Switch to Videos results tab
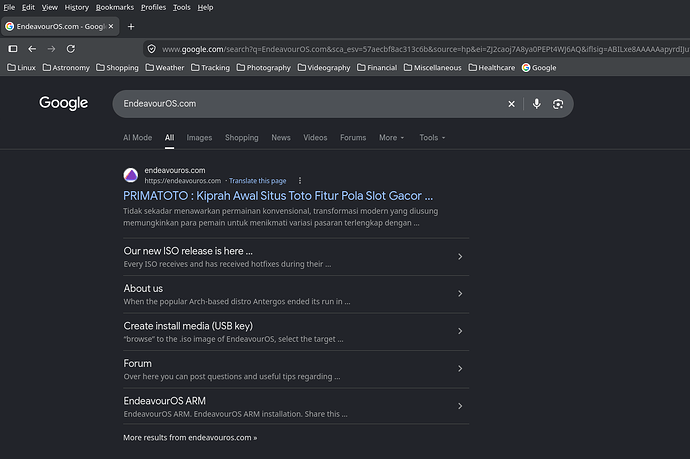 [315, 138]
